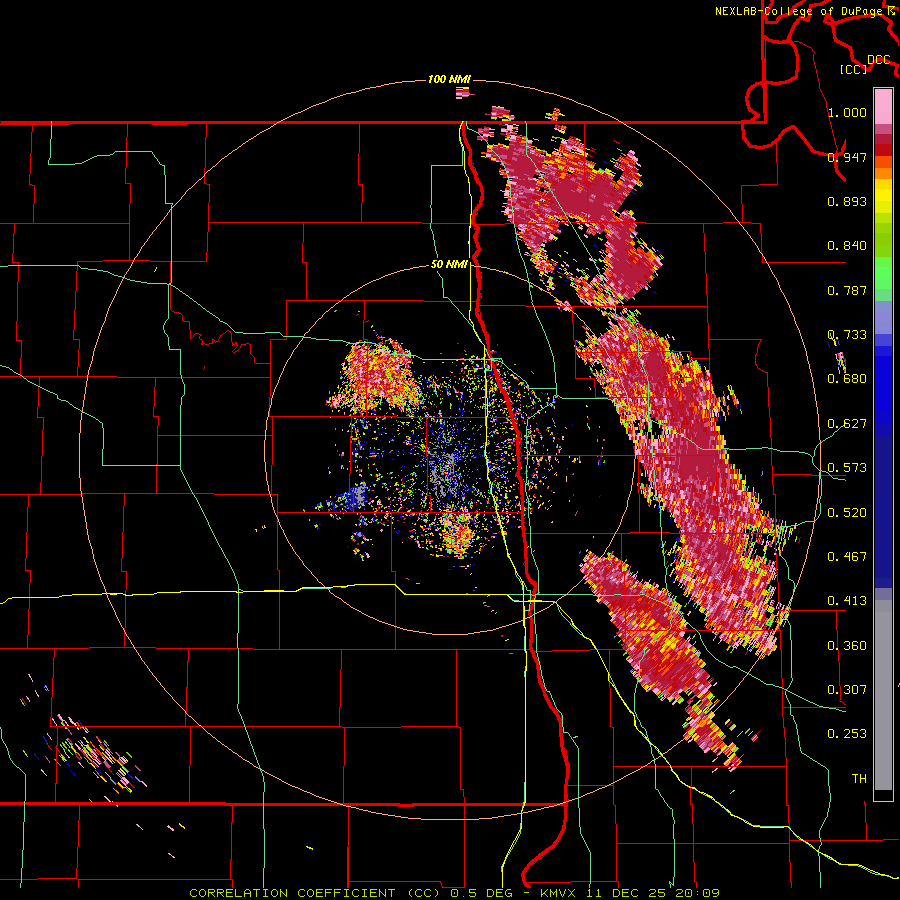This screenshot has height=900, width=900.
Task: Click the TH threshold label
Action: (859, 778)
